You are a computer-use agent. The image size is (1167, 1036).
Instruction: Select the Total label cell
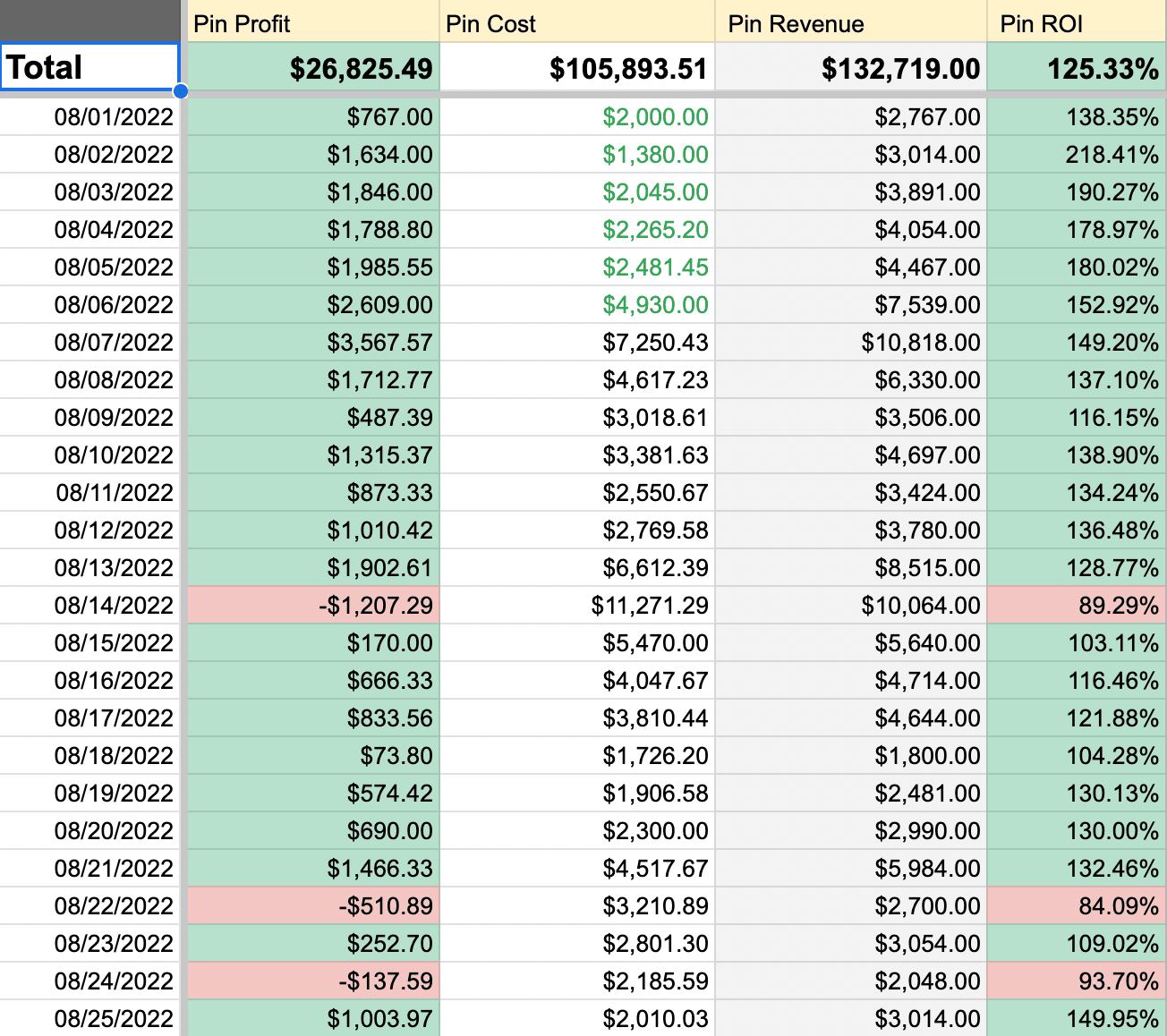click(89, 67)
